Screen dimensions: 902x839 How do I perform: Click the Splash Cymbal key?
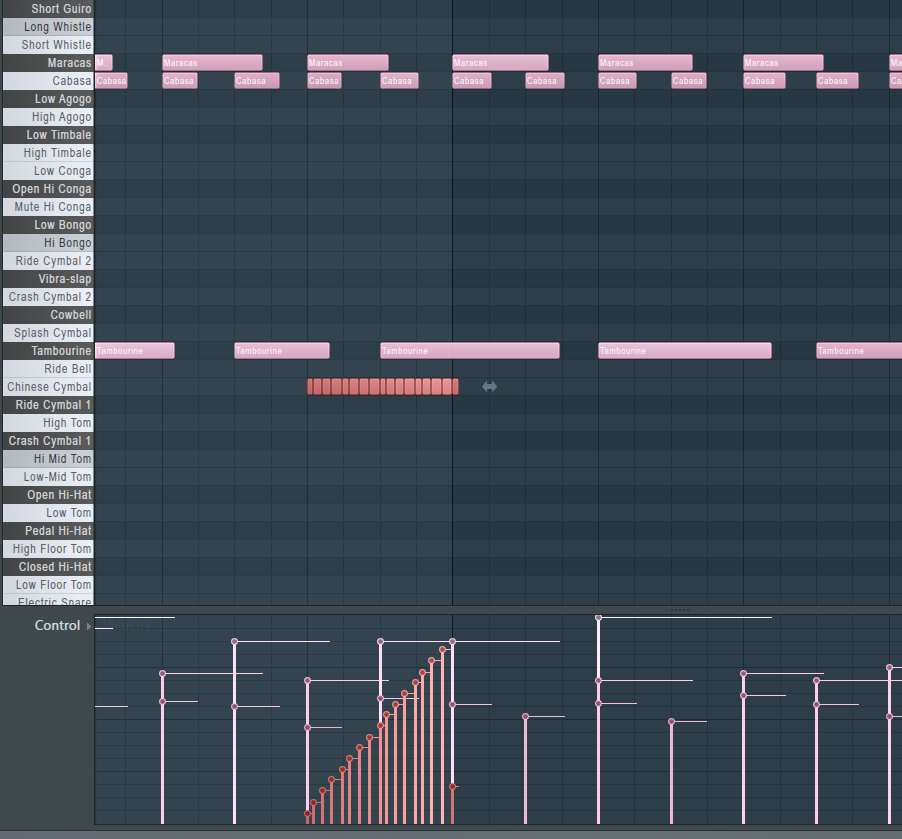tap(48, 333)
